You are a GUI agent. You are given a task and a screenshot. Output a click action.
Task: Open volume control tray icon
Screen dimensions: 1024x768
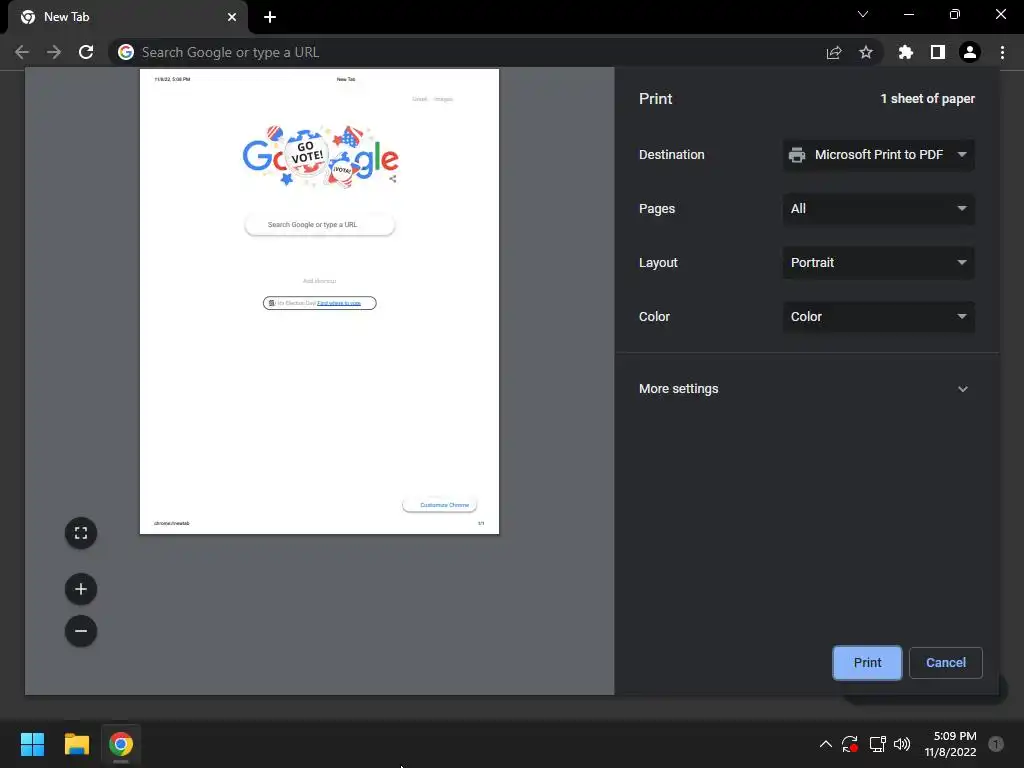(x=902, y=744)
